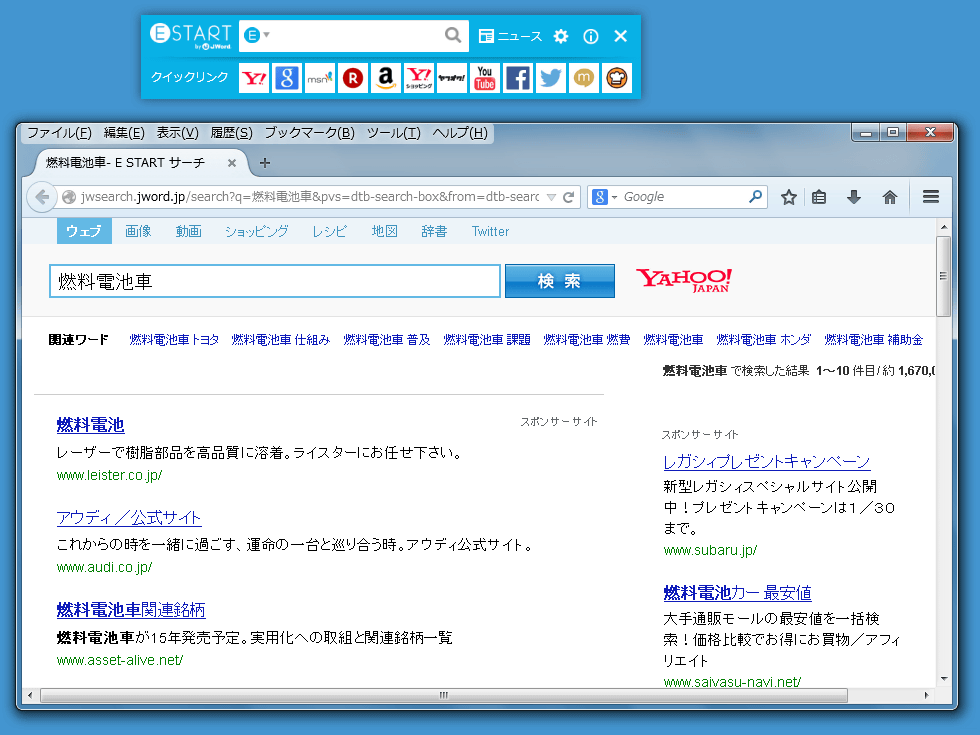Open mixi quick link icon
Image resolution: width=980 pixels, height=735 pixels.
point(584,78)
